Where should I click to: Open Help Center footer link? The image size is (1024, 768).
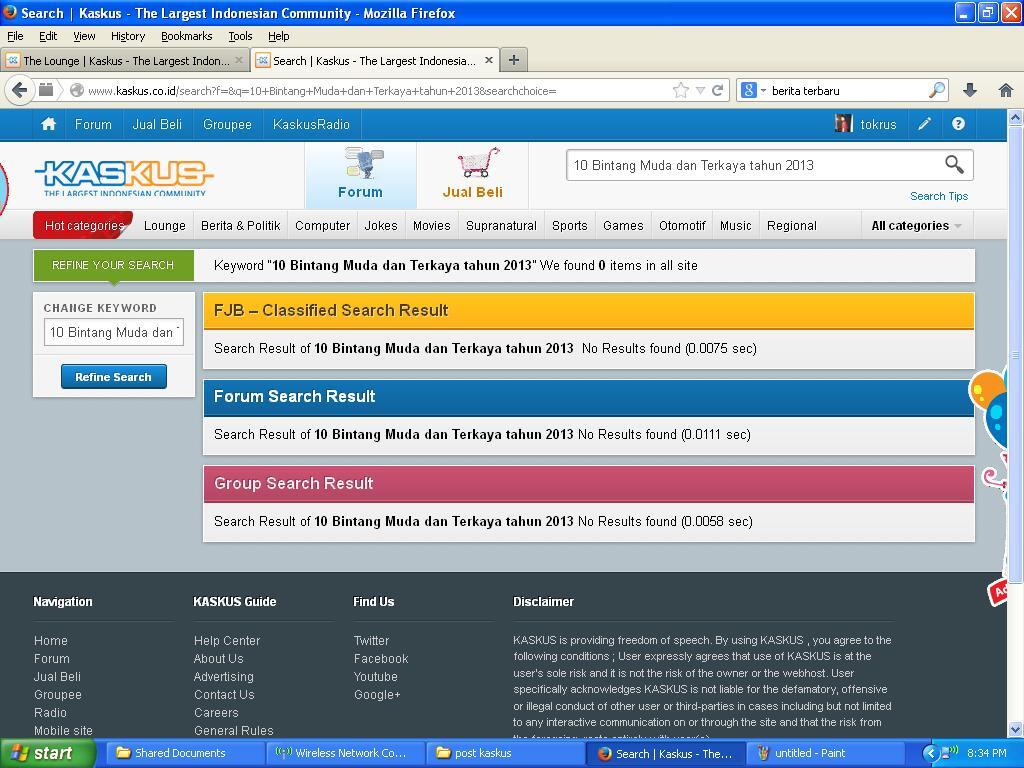(x=227, y=641)
